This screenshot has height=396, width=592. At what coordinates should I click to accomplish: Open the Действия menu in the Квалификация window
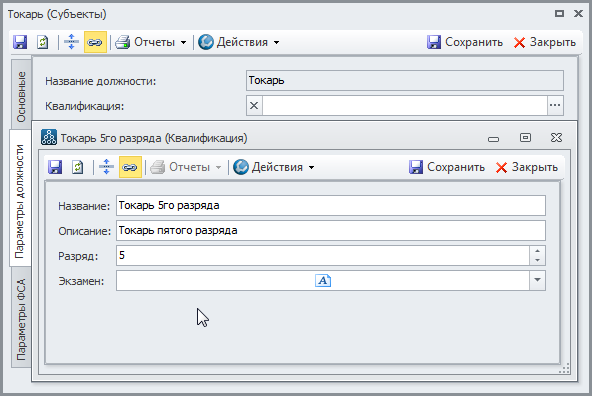click(274, 167)
